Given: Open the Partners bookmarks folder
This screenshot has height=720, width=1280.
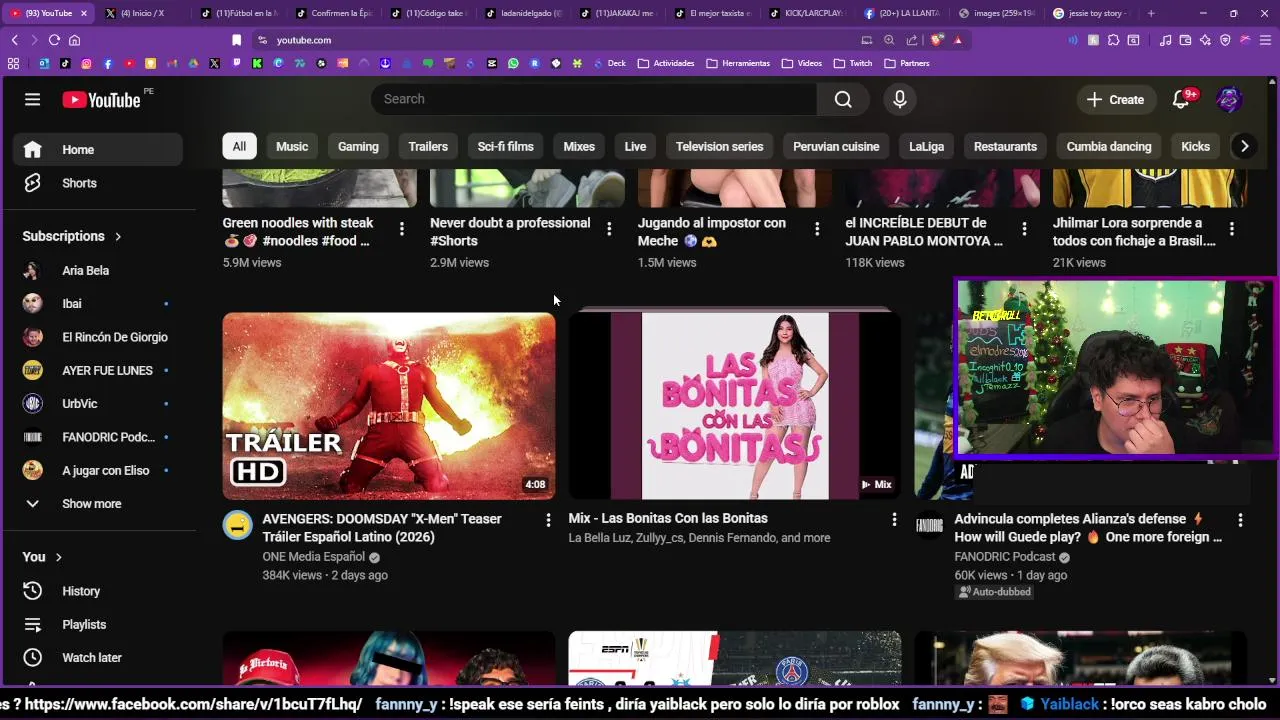Looking at the screenshot, I should [x=907, y=63].
